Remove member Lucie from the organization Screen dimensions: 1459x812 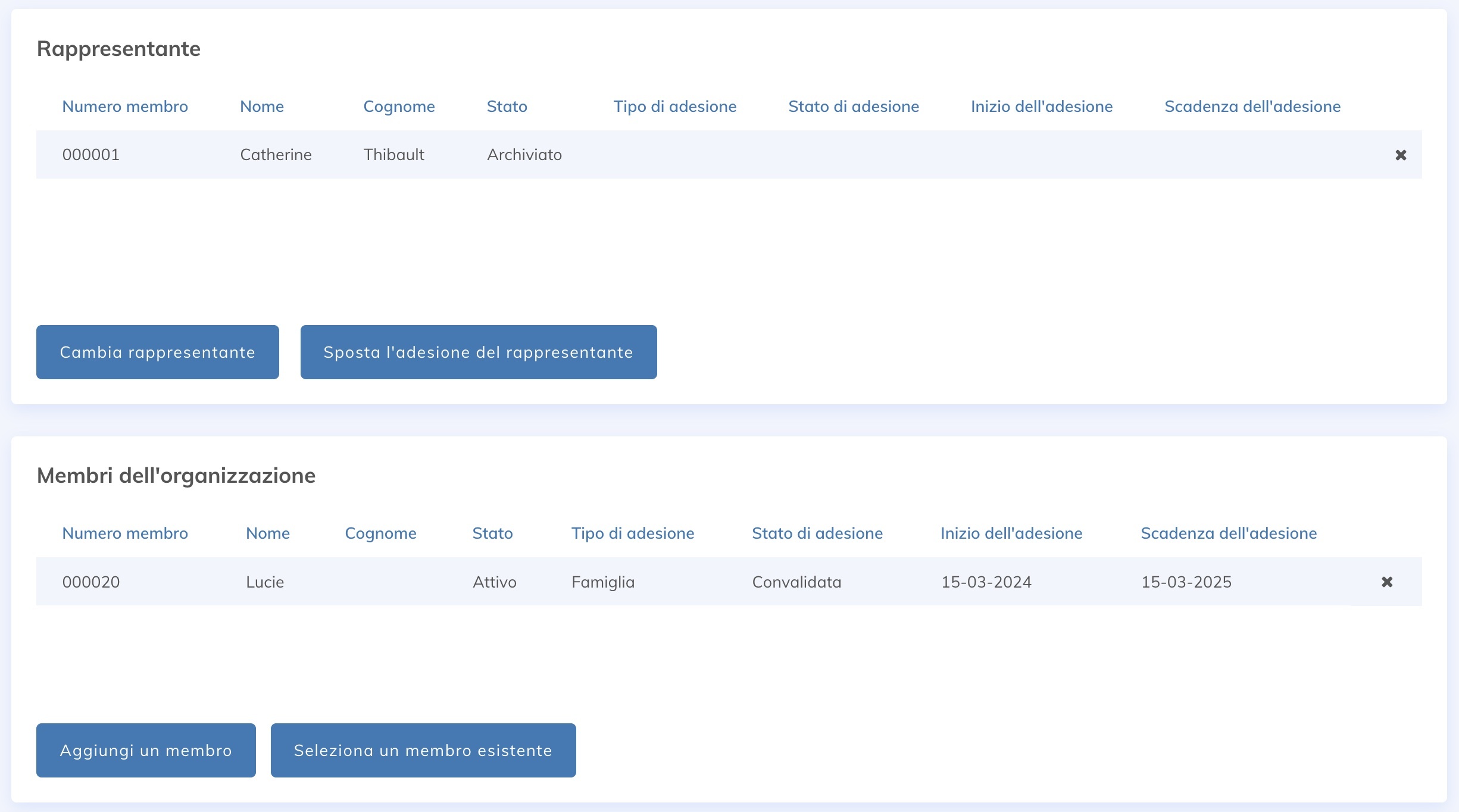click(1387, 582)
